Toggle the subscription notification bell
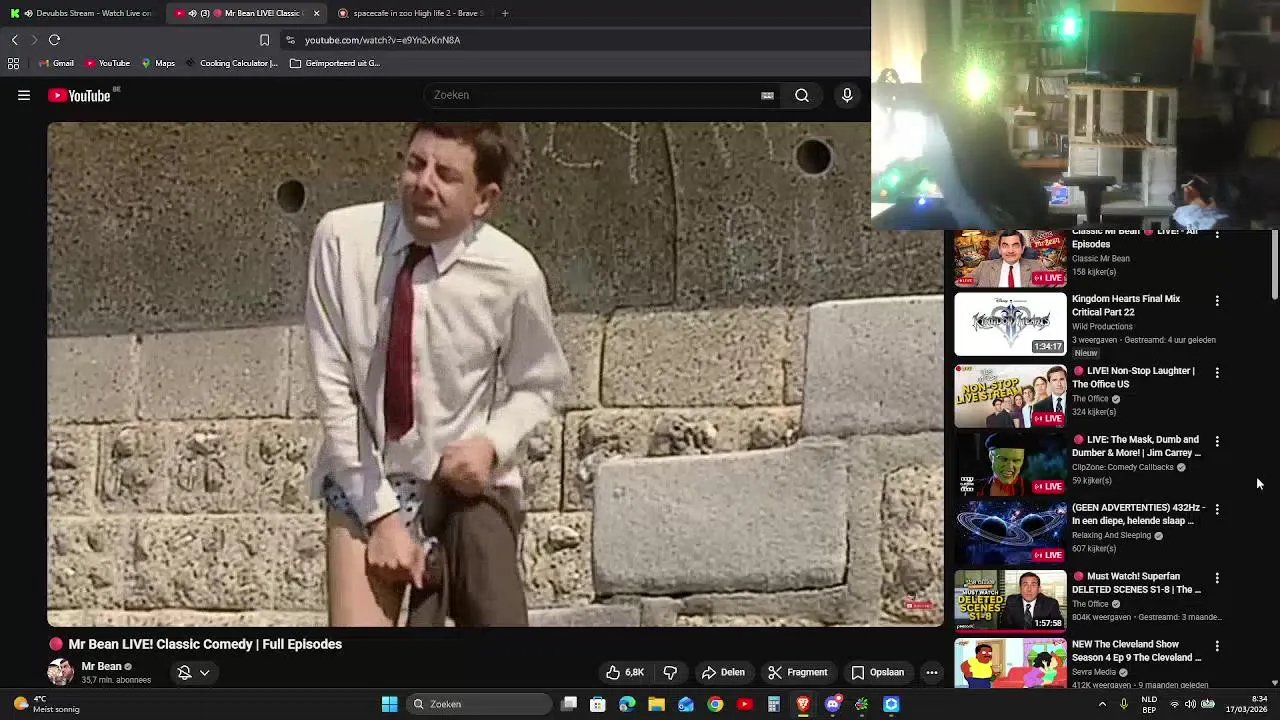Viewport: 1280px width, 720px height. pos(184,673)
